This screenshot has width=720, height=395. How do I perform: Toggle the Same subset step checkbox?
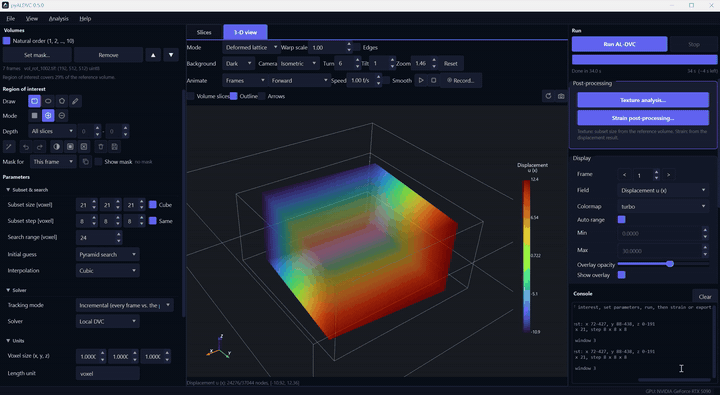[x=153, y=221]
